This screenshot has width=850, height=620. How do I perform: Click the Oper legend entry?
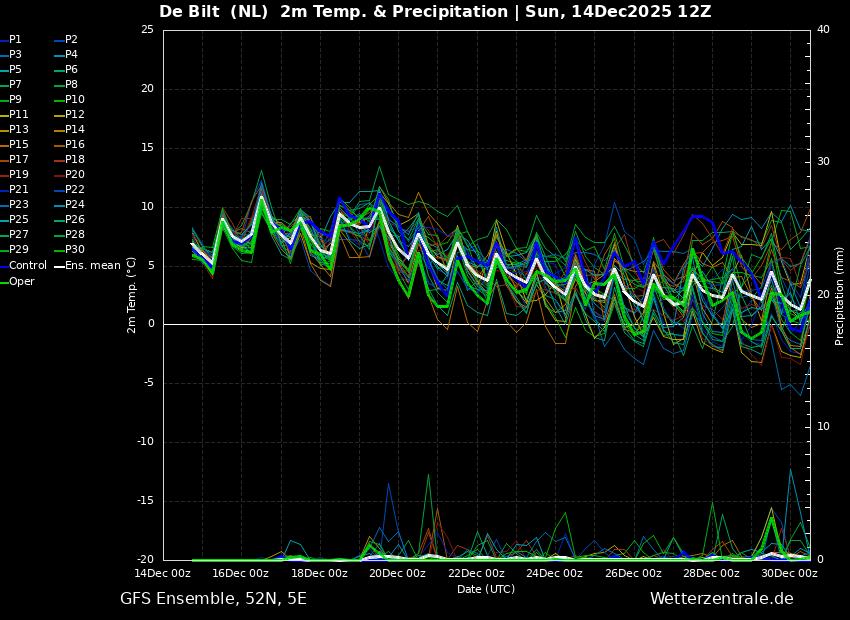(x=22, y=282)
